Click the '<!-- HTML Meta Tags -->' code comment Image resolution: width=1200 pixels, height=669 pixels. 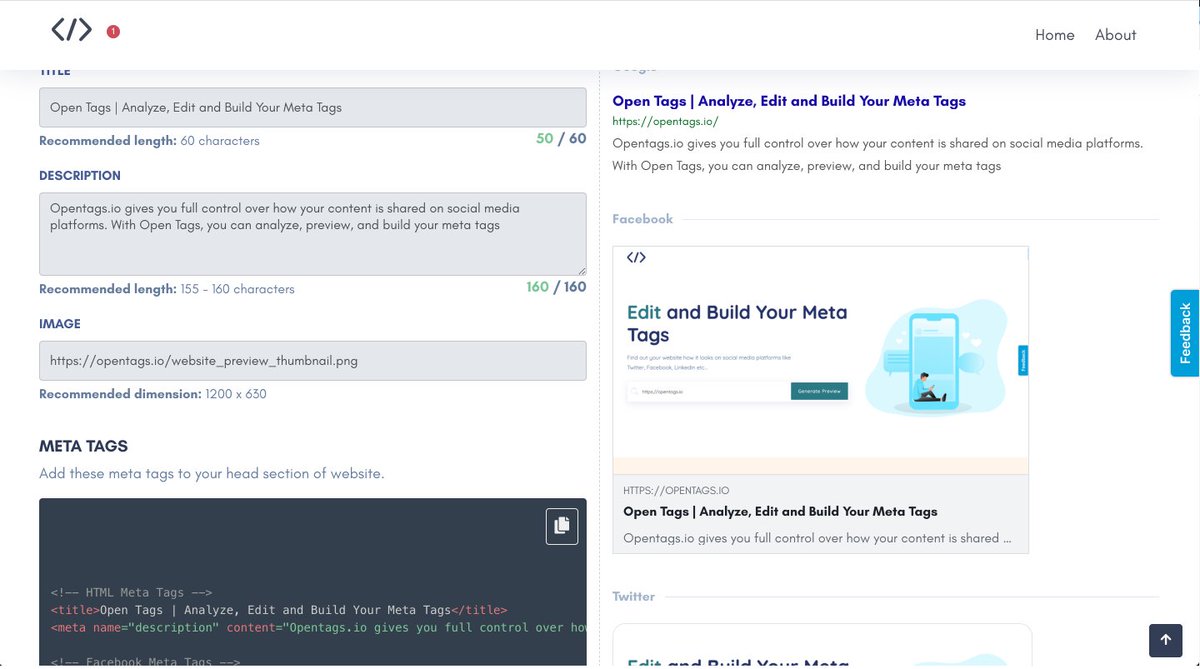[131, 592]
